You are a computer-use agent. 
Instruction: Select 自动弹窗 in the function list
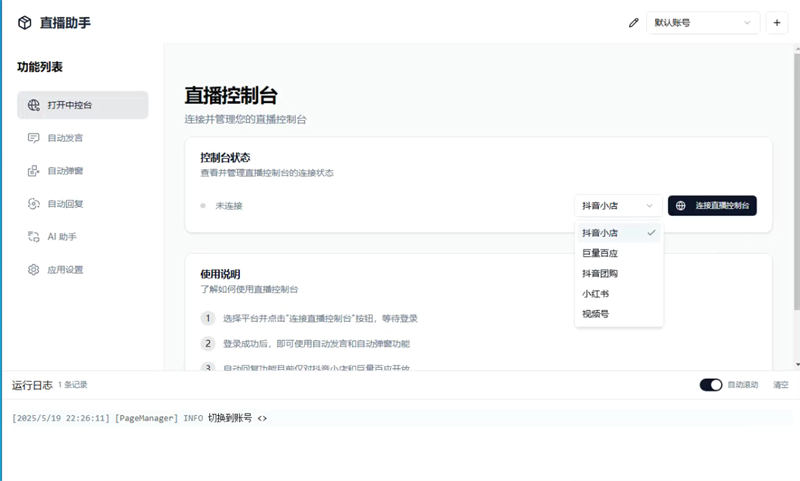(83, 171)
